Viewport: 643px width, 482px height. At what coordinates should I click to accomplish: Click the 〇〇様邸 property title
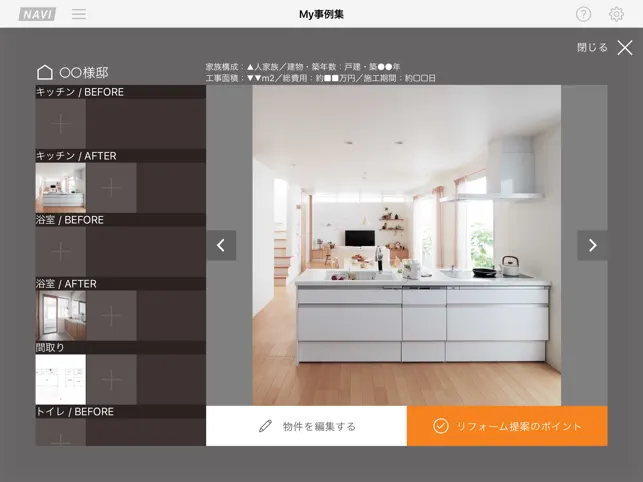84,73
